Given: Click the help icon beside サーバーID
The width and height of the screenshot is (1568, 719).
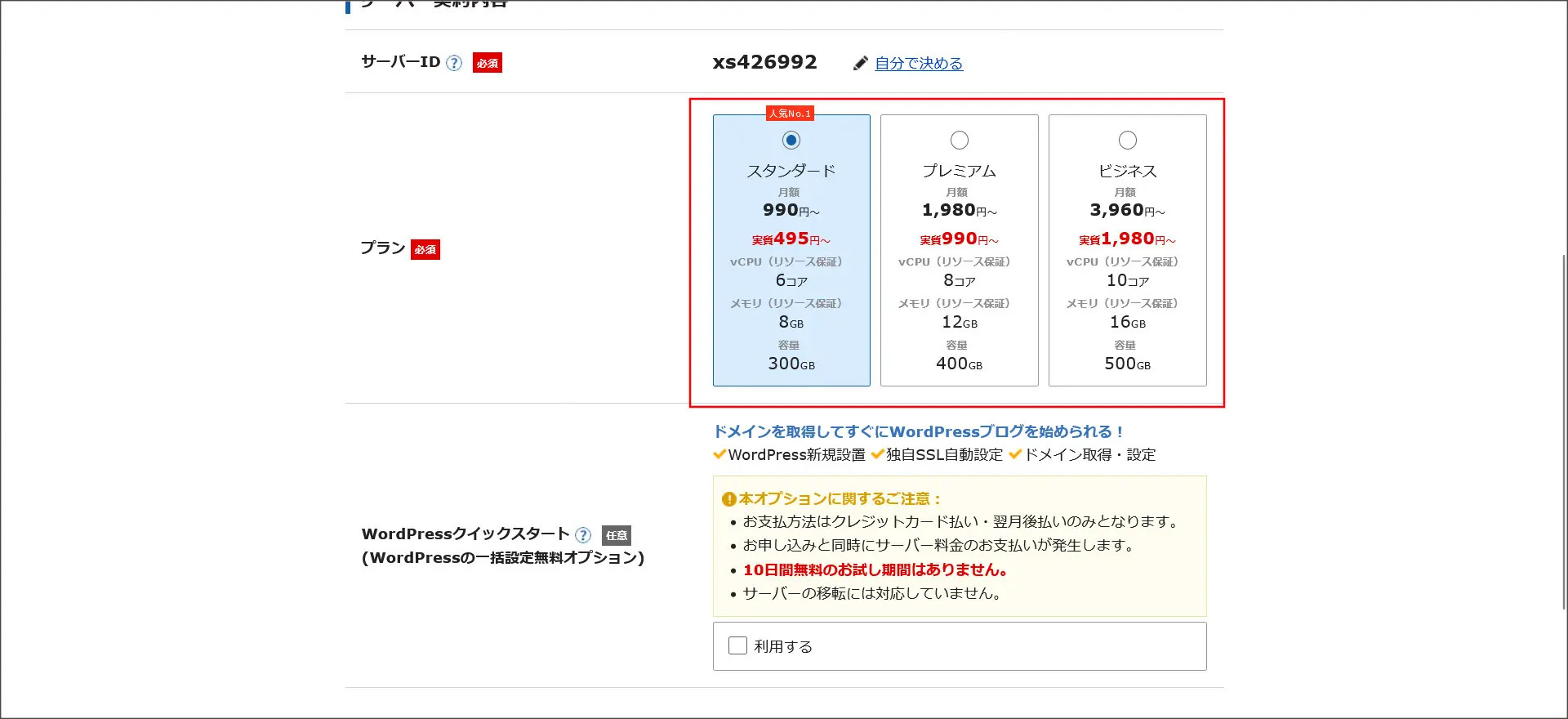Looking at the screenshot, I should 454,63.
